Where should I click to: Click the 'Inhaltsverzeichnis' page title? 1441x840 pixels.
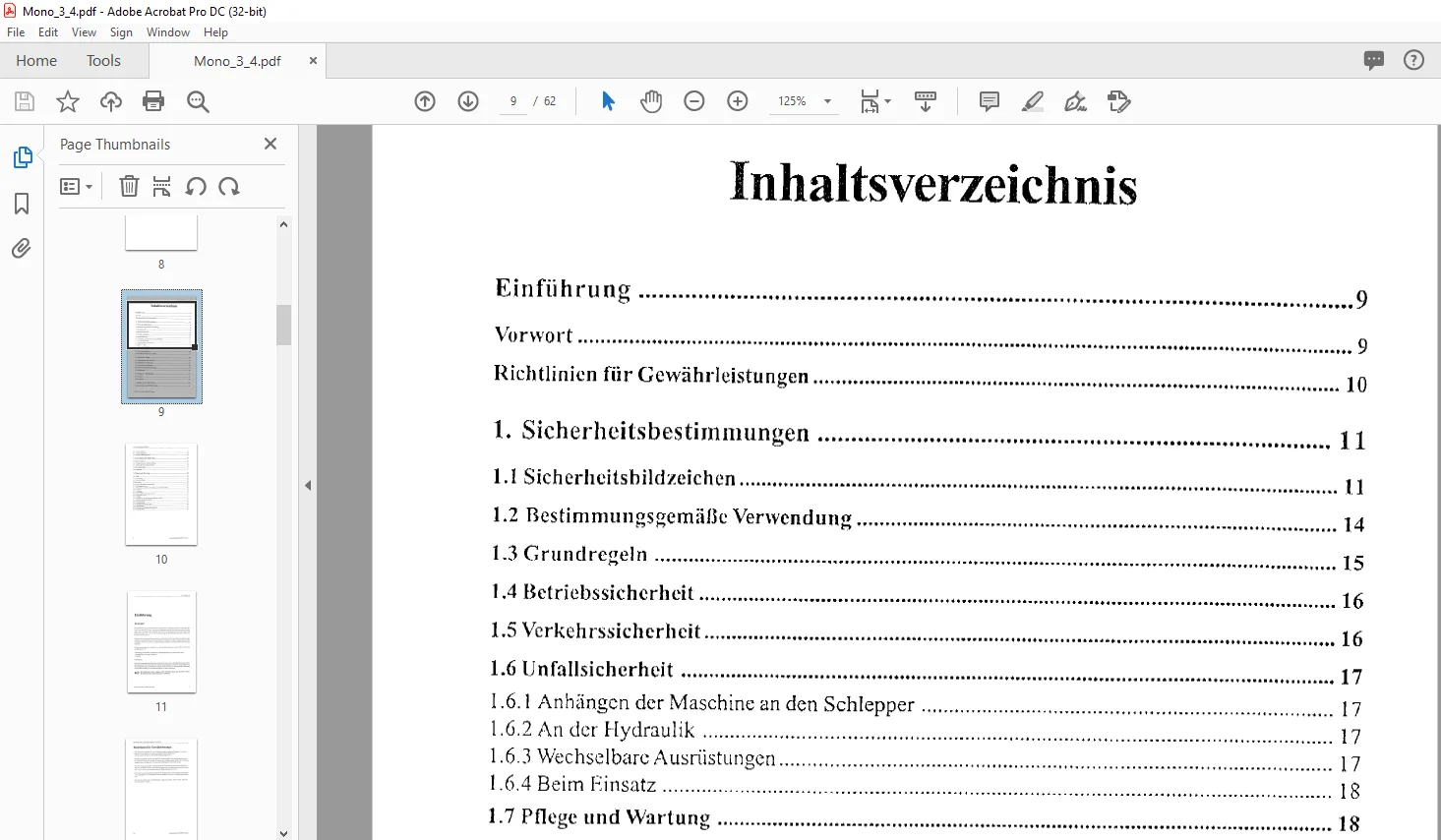point(932,184)
